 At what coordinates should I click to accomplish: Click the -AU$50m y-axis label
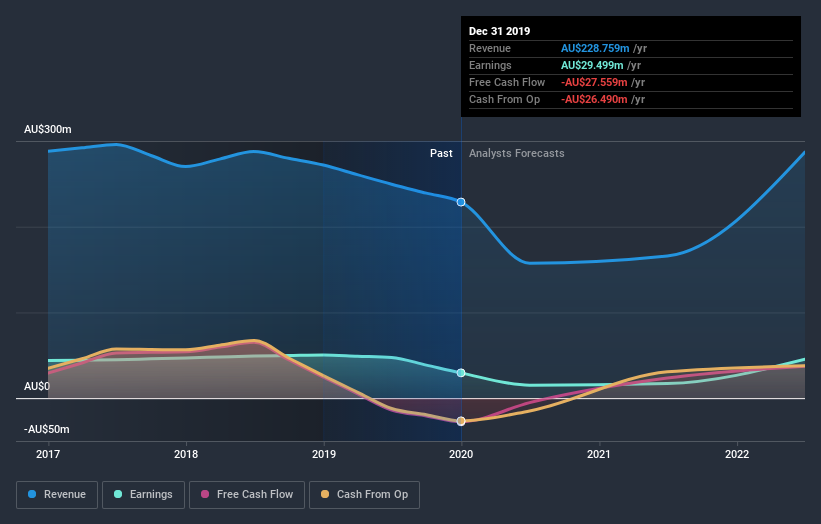47,429
